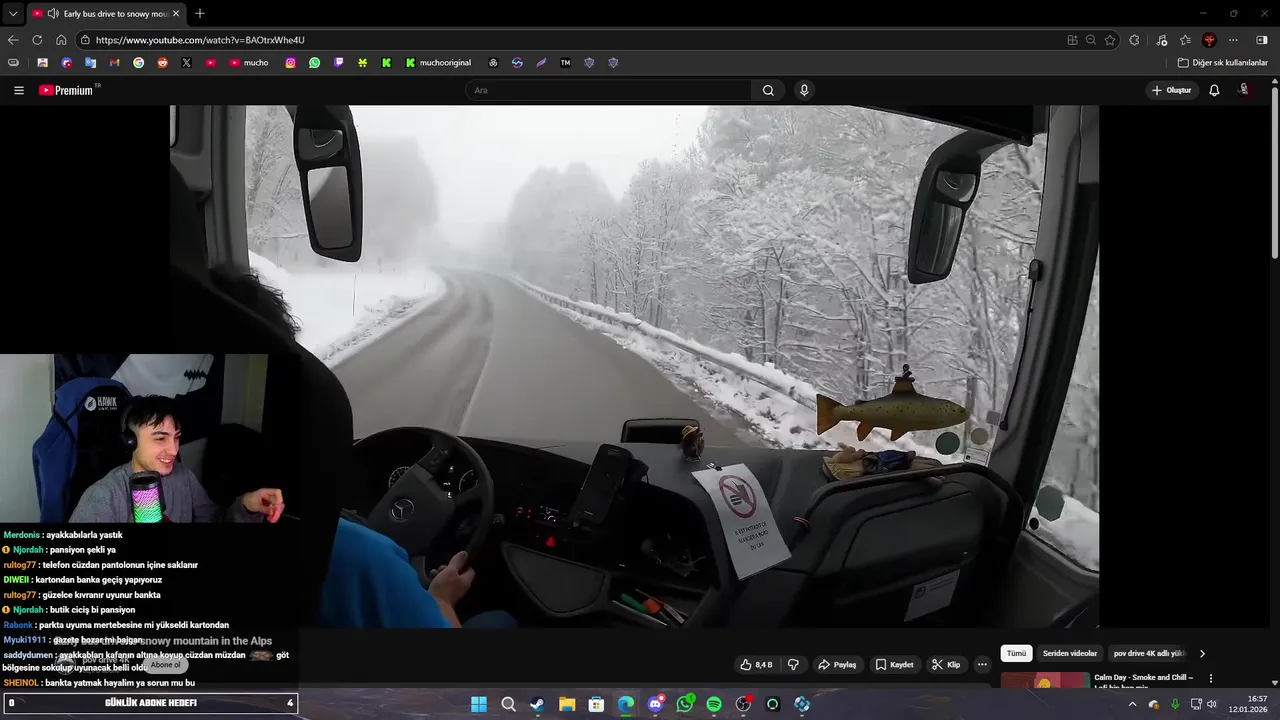Start voice search with the microphone icon
This screenshot has width=1280, height=720.
point(804,90)
